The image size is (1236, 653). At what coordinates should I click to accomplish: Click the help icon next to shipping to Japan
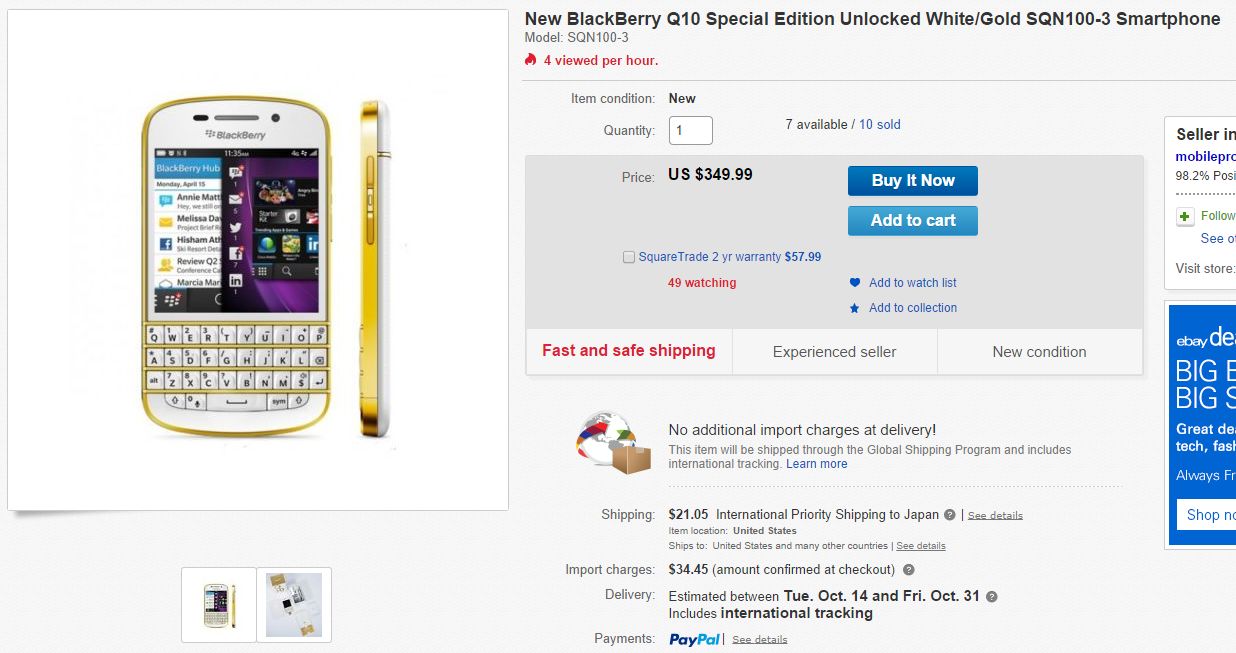coord(949,515)
